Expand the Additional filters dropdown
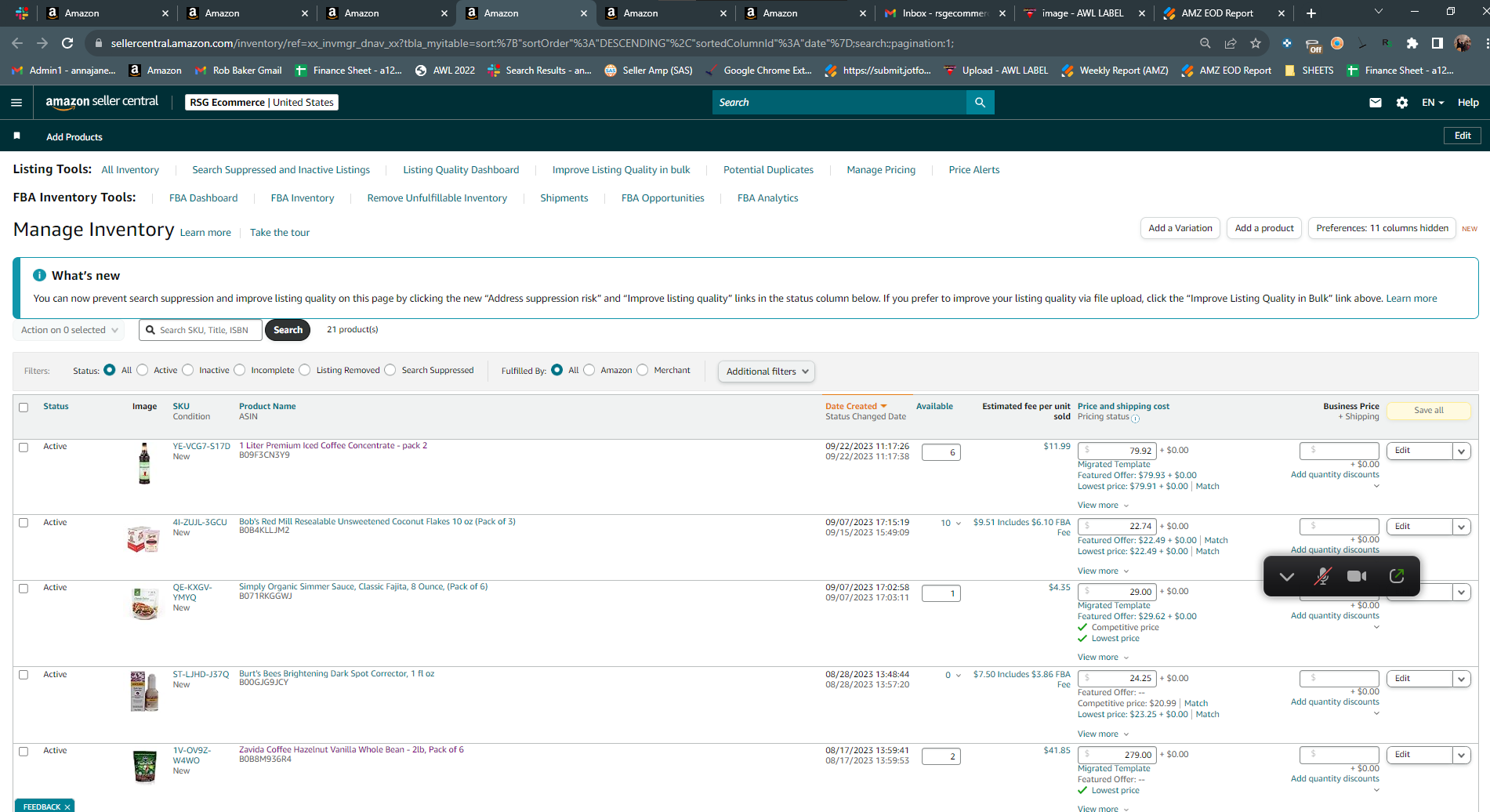This screenshot has width=1490, height=812. pyautogui.click(x=767, y=372)
